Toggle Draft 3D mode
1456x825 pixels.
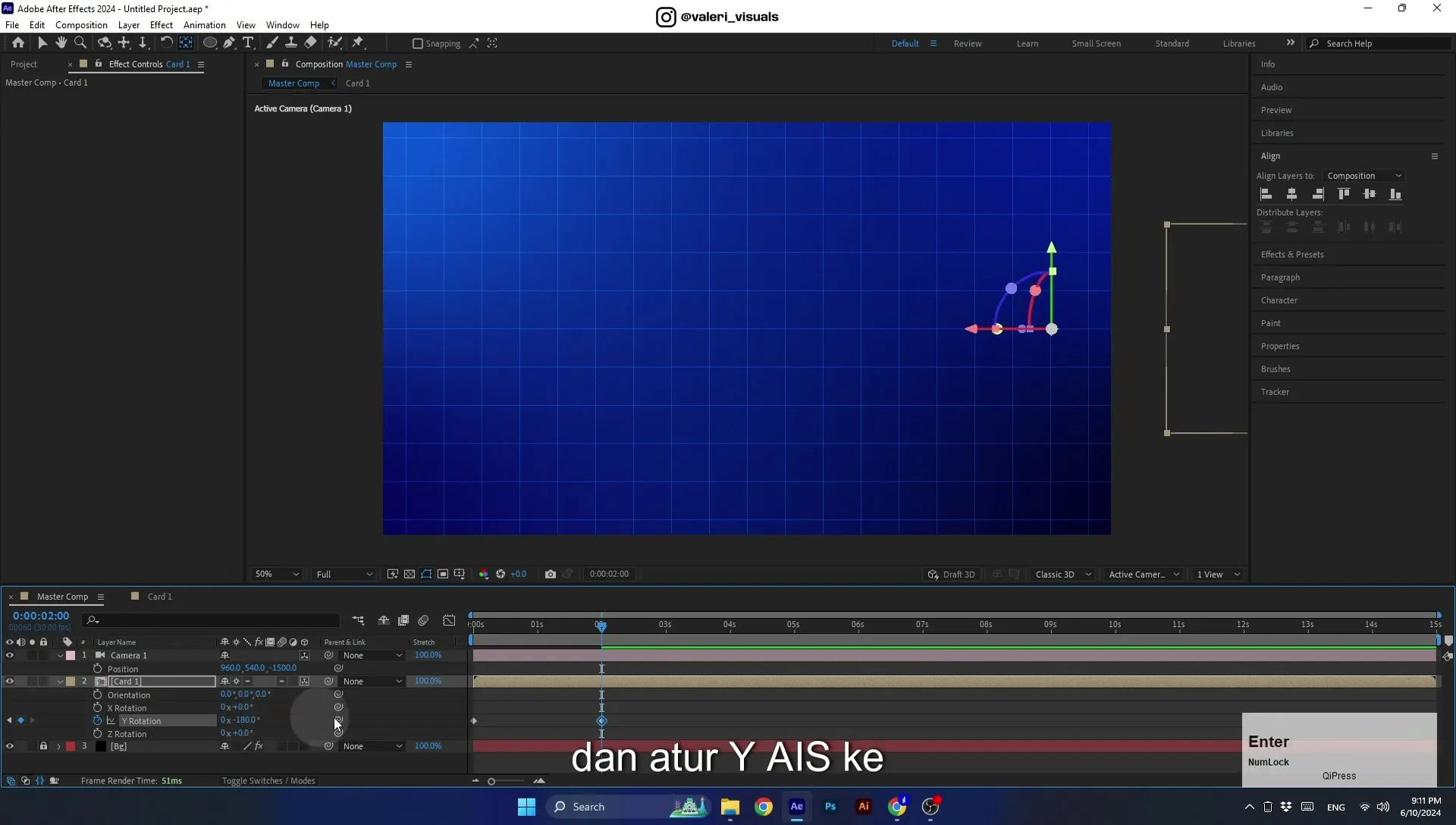pos(952,574)
